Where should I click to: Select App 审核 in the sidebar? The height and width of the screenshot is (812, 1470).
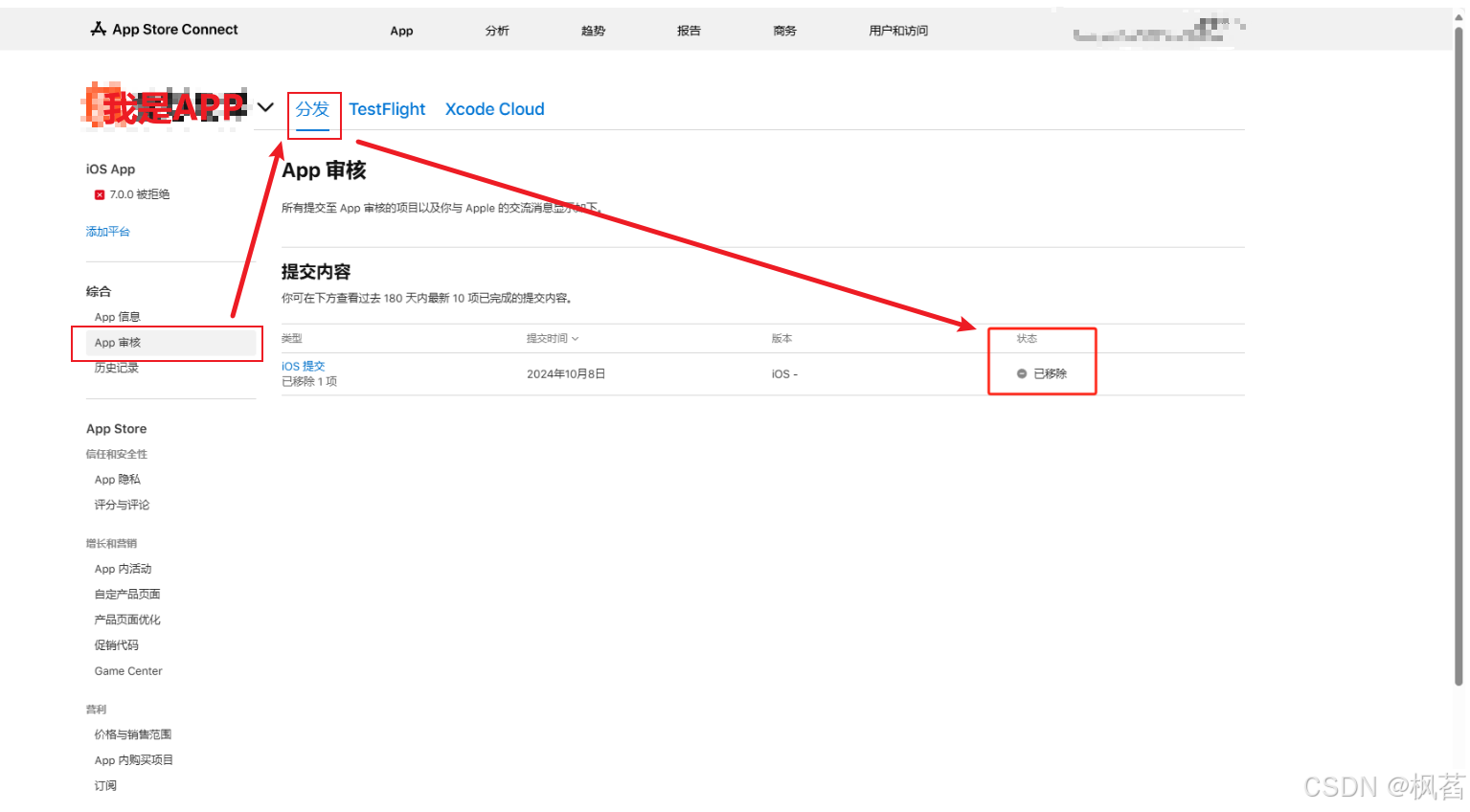(171, 343)
